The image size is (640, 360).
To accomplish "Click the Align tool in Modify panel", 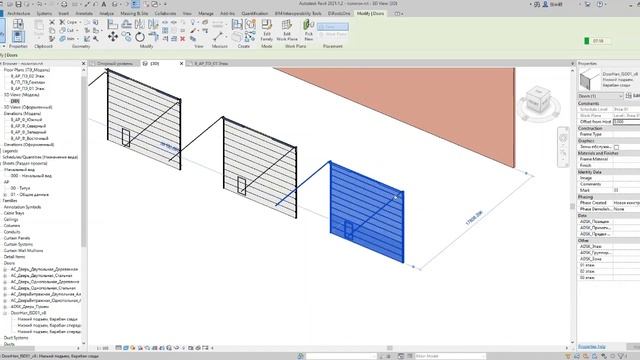I will 113,24.
